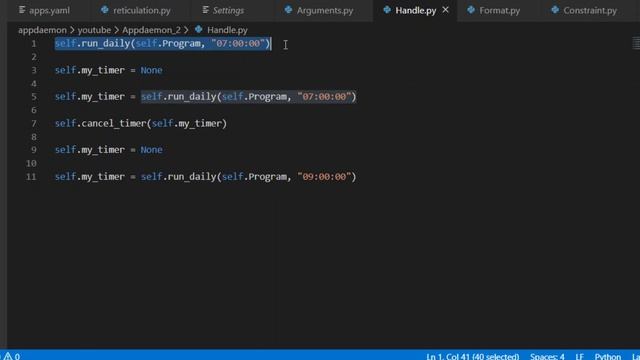Click "09:00:00" string on line 11
640x360 pixels.
324,177
